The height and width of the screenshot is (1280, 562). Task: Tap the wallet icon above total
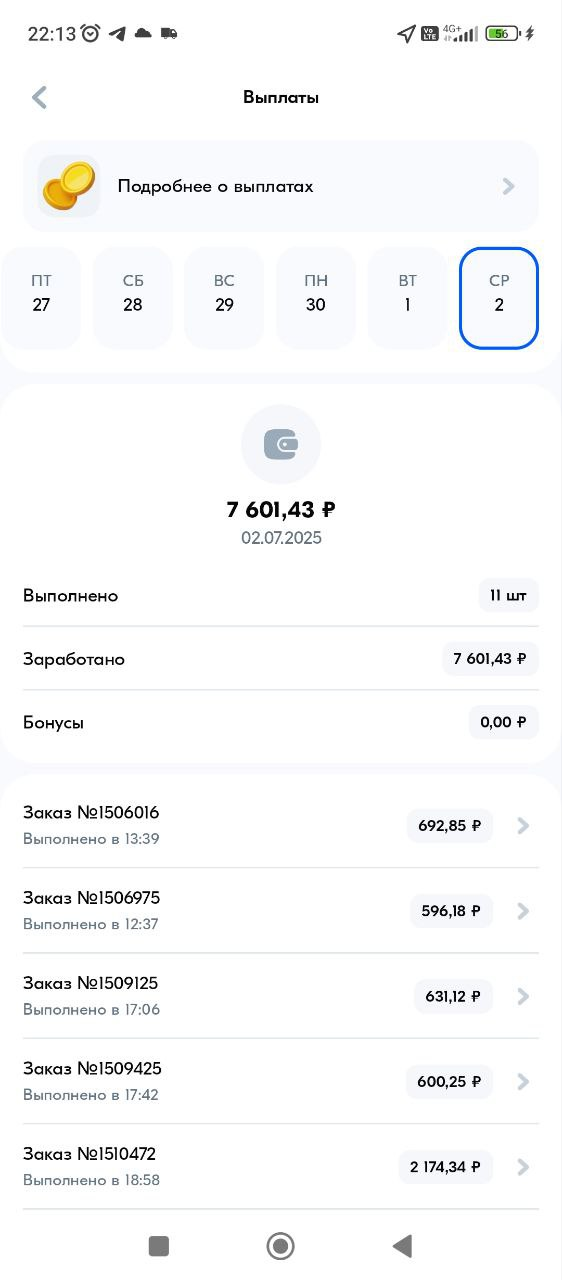pyautogui.click(x=281, y=444)
